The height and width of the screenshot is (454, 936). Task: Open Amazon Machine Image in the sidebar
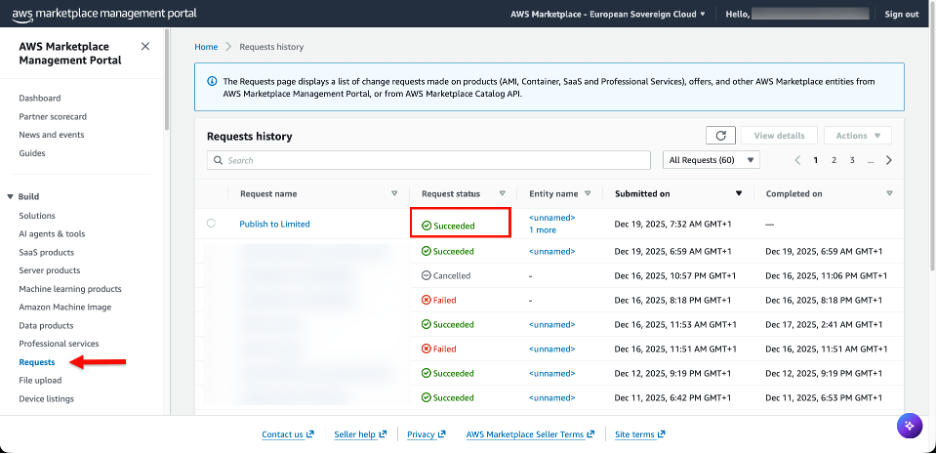[65, 307]
